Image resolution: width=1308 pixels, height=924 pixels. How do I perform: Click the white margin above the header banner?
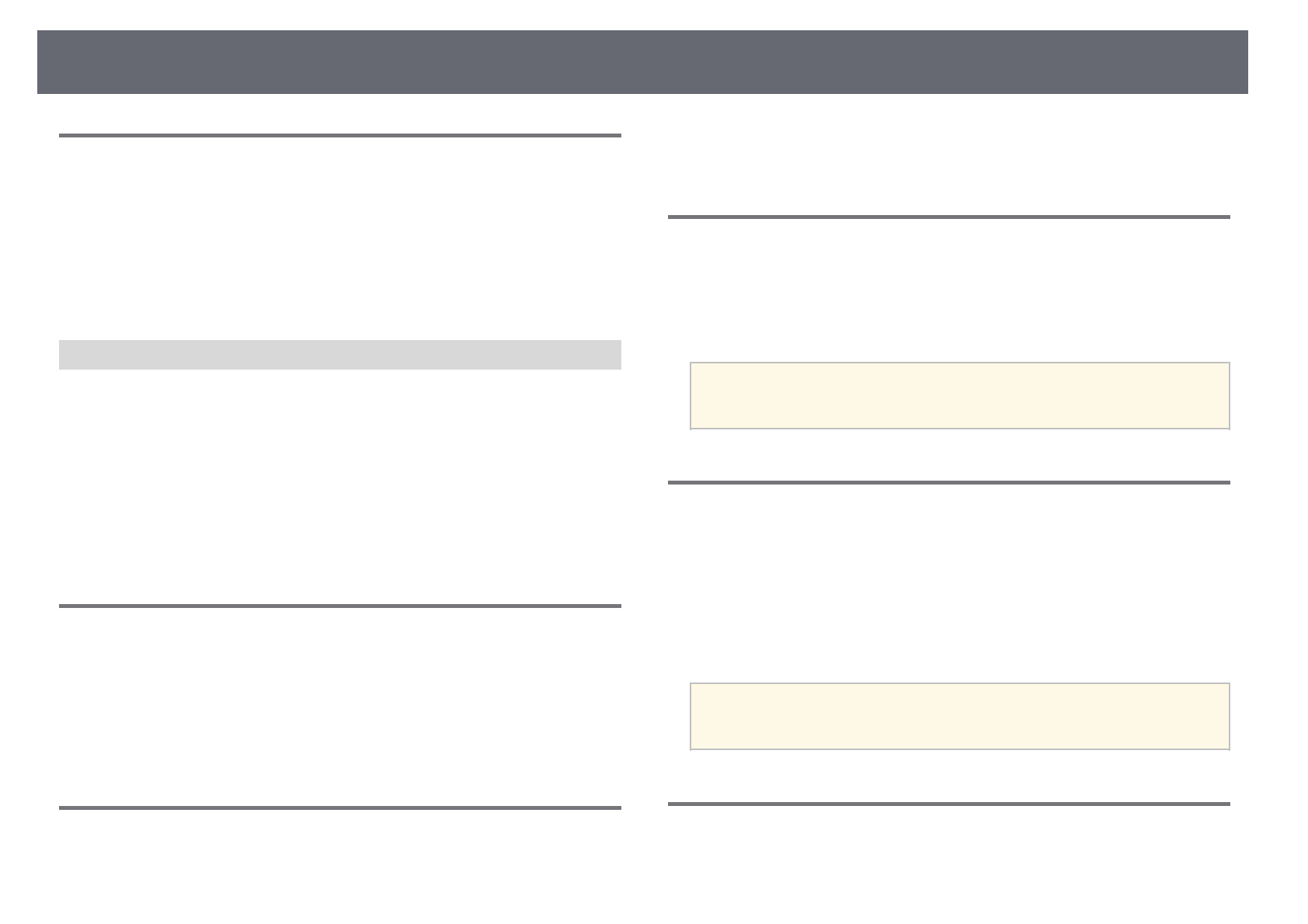tap(642, 14)
